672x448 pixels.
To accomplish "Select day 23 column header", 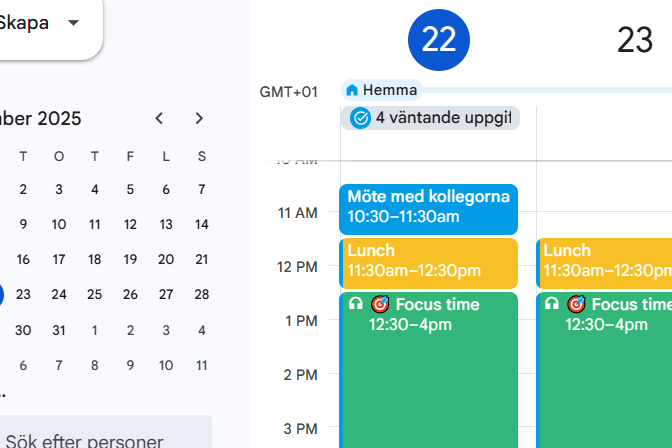I will (634, 40).
